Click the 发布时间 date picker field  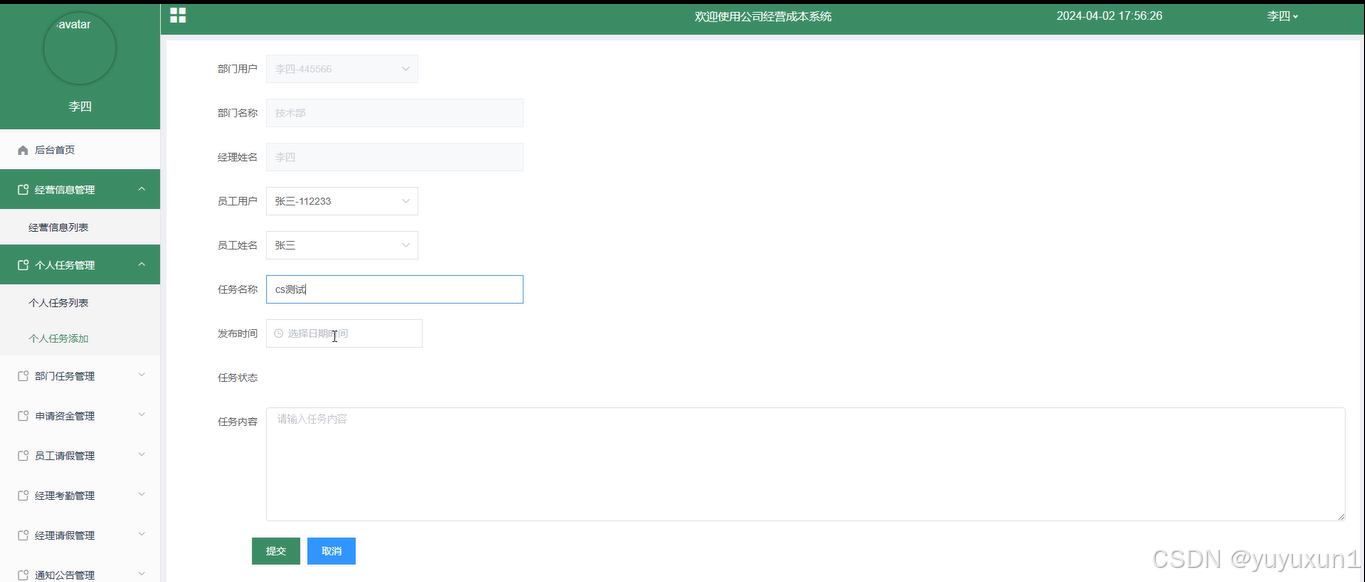click(x=344, y=333)
